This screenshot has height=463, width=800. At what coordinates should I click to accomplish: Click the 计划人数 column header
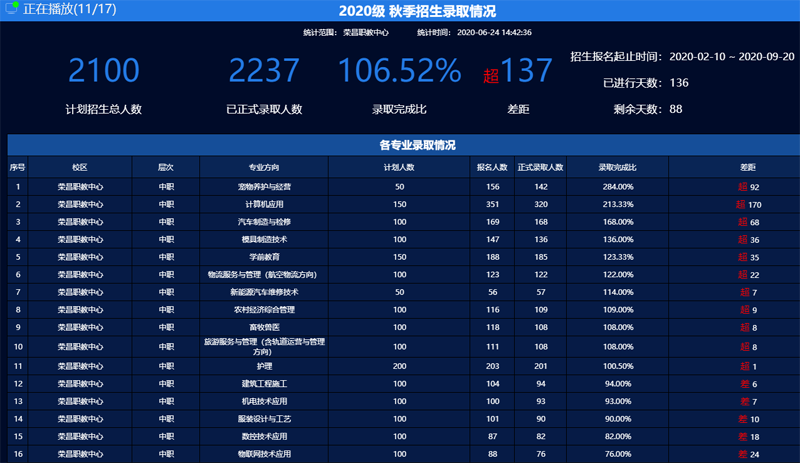coord(399,167)
